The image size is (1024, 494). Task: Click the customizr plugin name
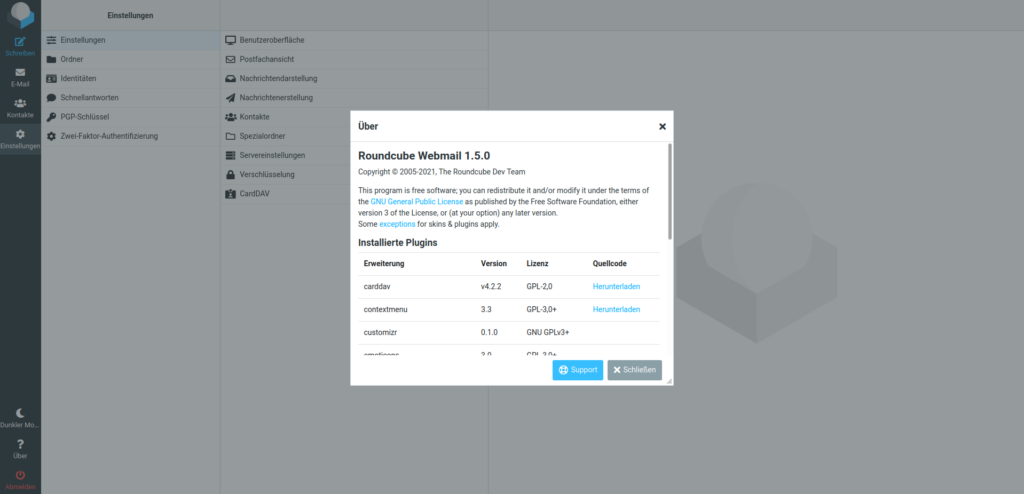click(x=381, y=332)
